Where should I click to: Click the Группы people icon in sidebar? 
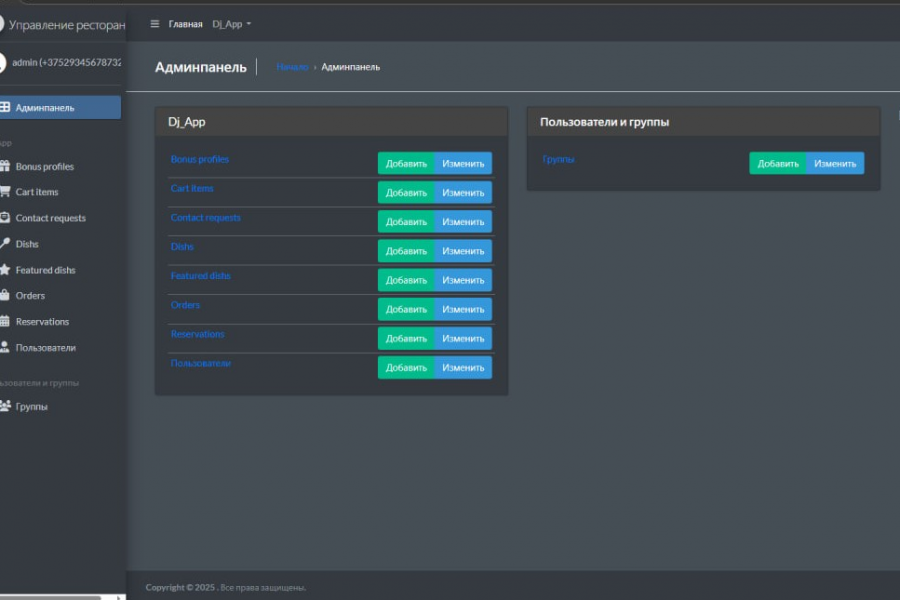[5, 406]
